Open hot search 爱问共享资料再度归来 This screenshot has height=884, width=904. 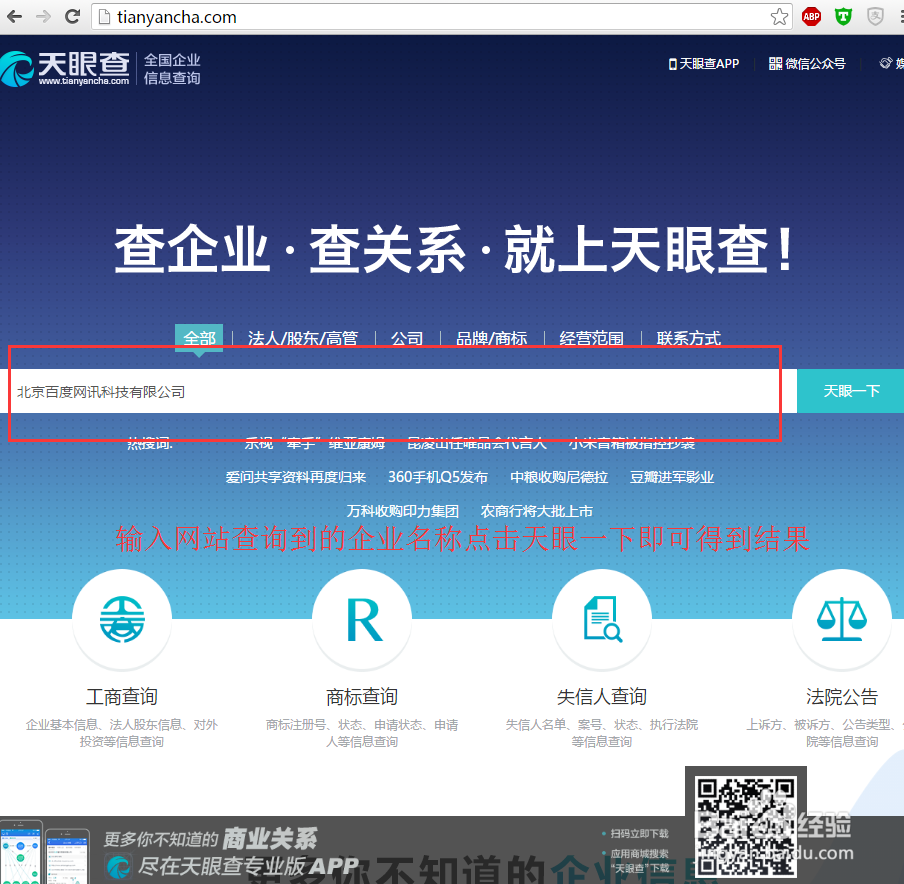pos(296,477)
